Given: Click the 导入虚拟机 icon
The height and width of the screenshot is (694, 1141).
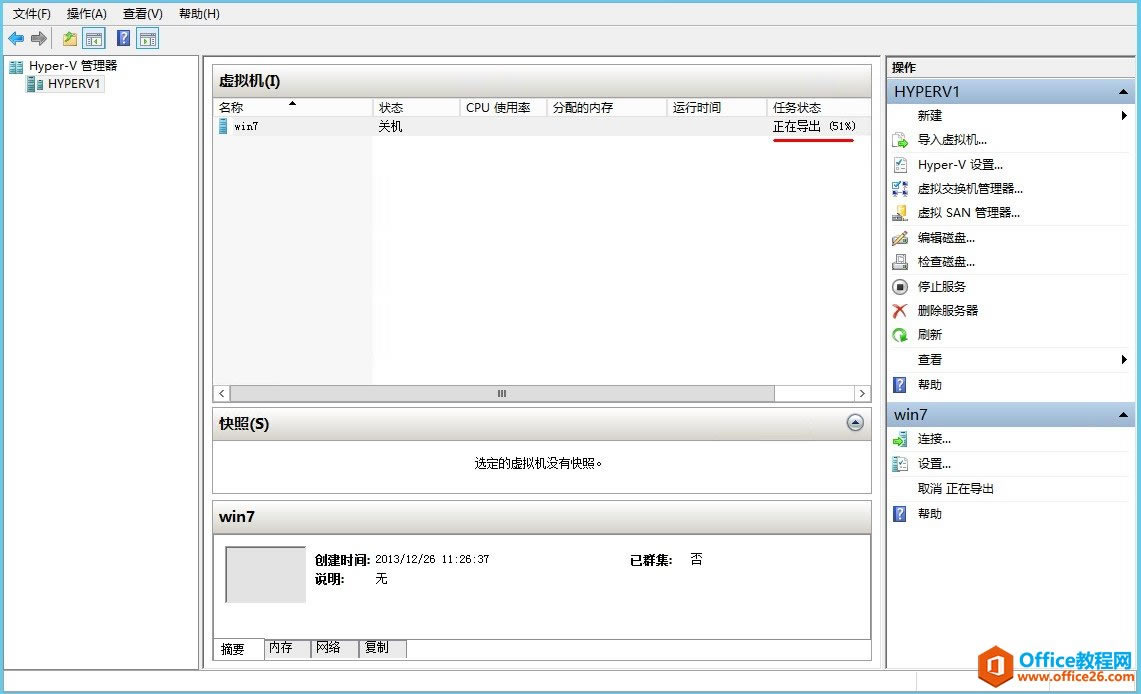Looking at the screenshot, I should coord(900,140).
